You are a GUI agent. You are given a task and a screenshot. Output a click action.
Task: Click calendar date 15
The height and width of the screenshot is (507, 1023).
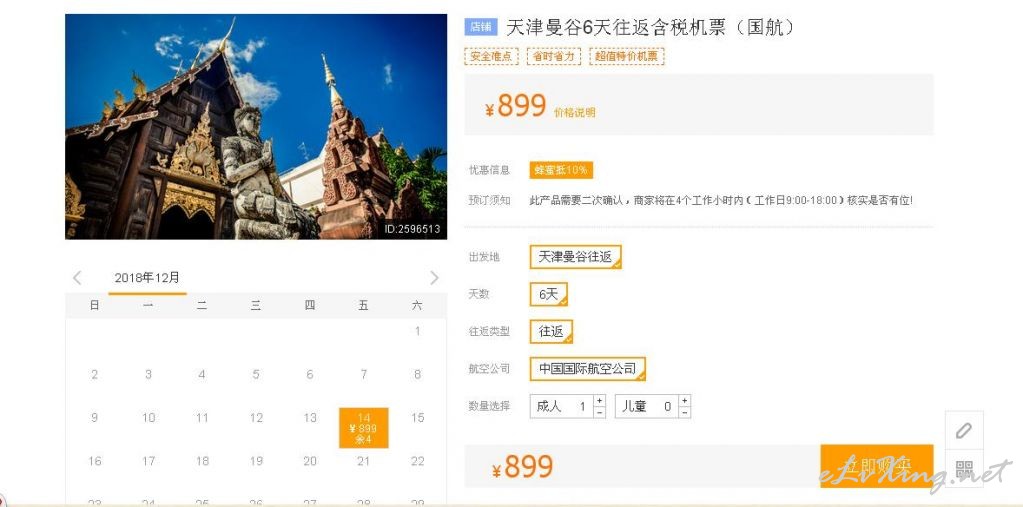[x=418, y=418]
